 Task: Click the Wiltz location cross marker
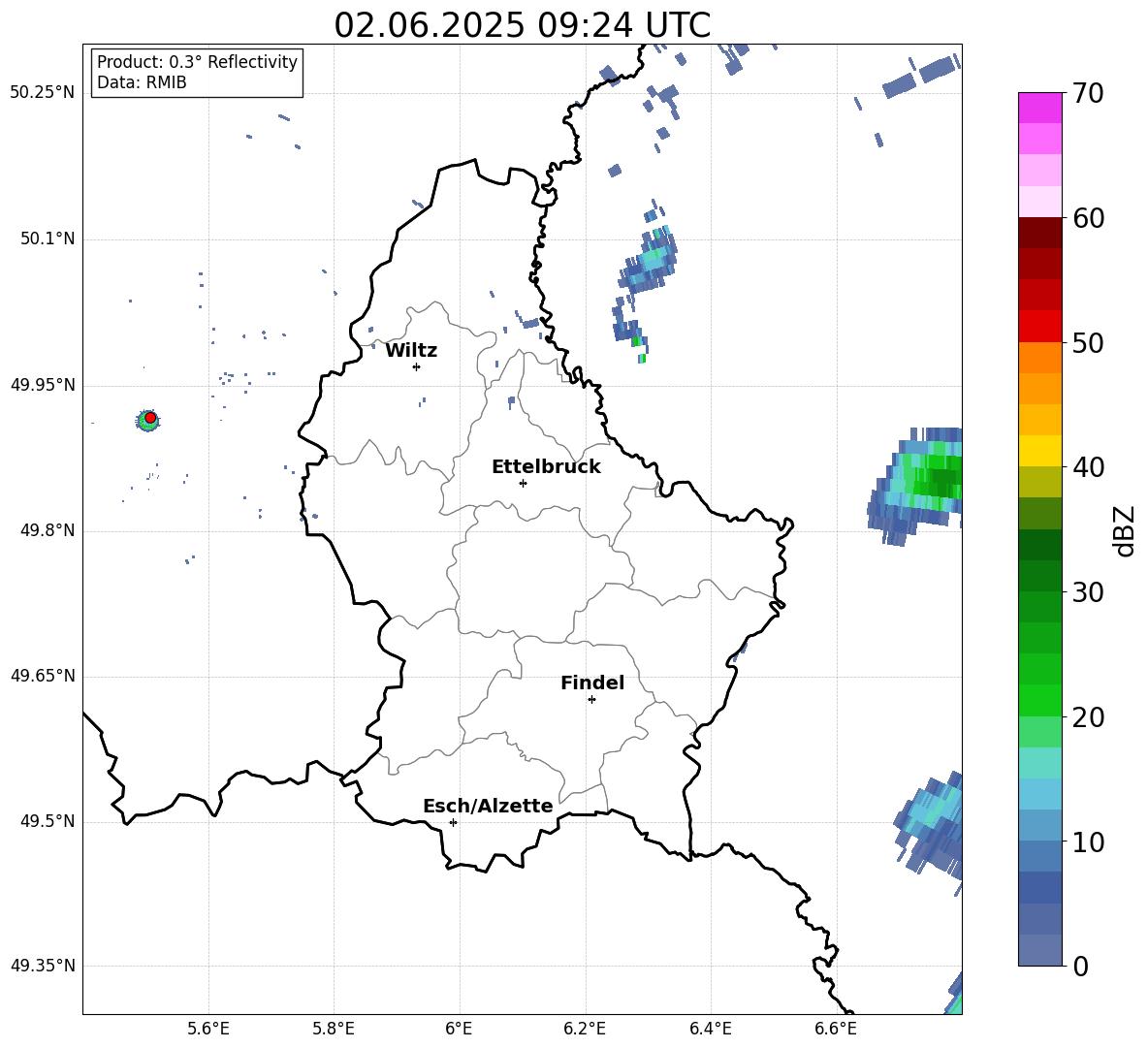417,366
